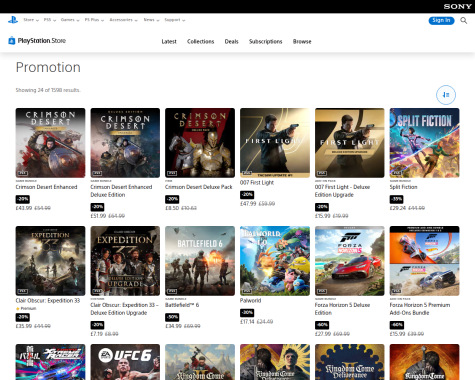
Task: Expand the PS Plus dropdown menu
Action: (x=94, y=20)
